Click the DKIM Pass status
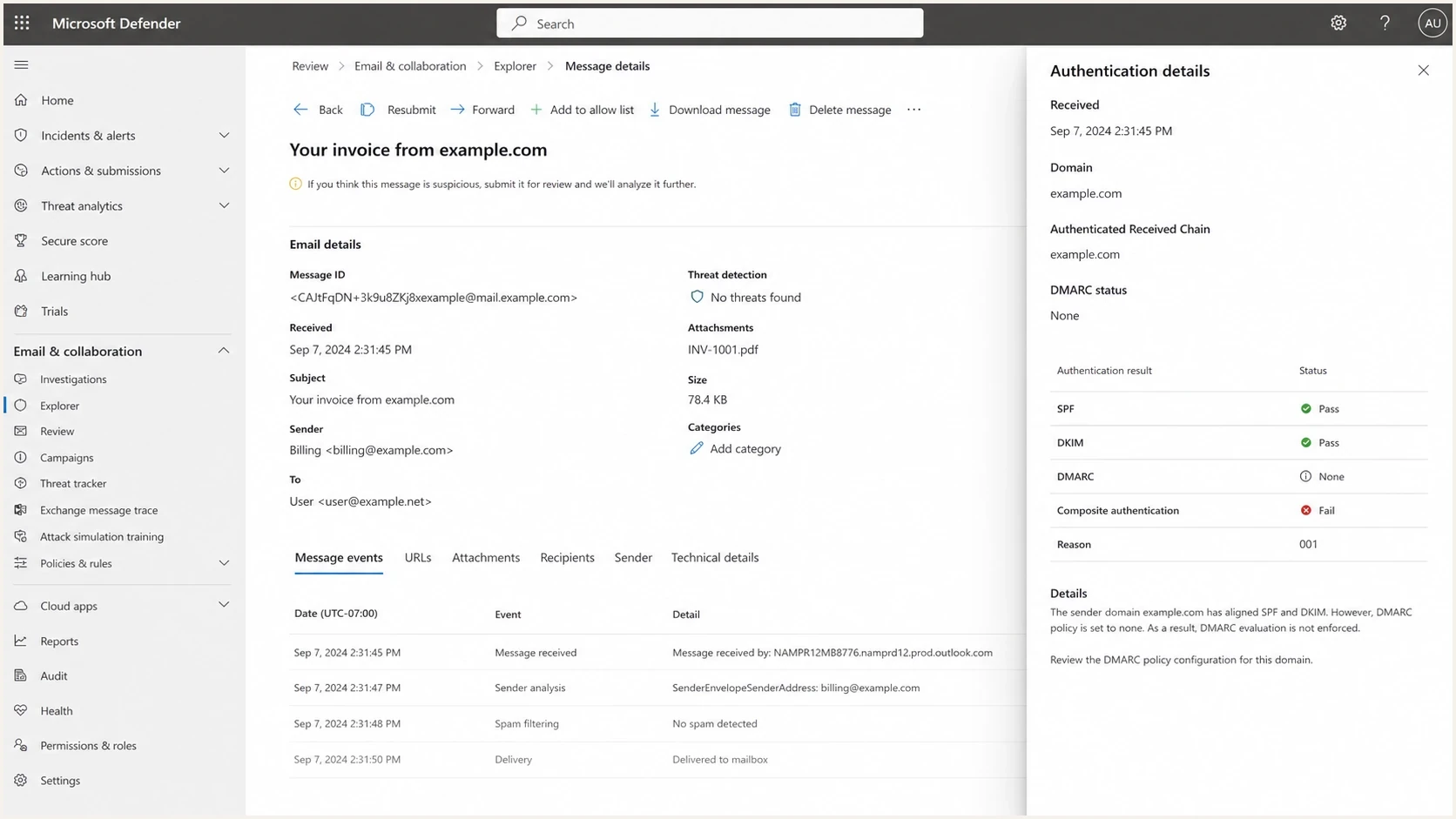 tap(1319, 443)
